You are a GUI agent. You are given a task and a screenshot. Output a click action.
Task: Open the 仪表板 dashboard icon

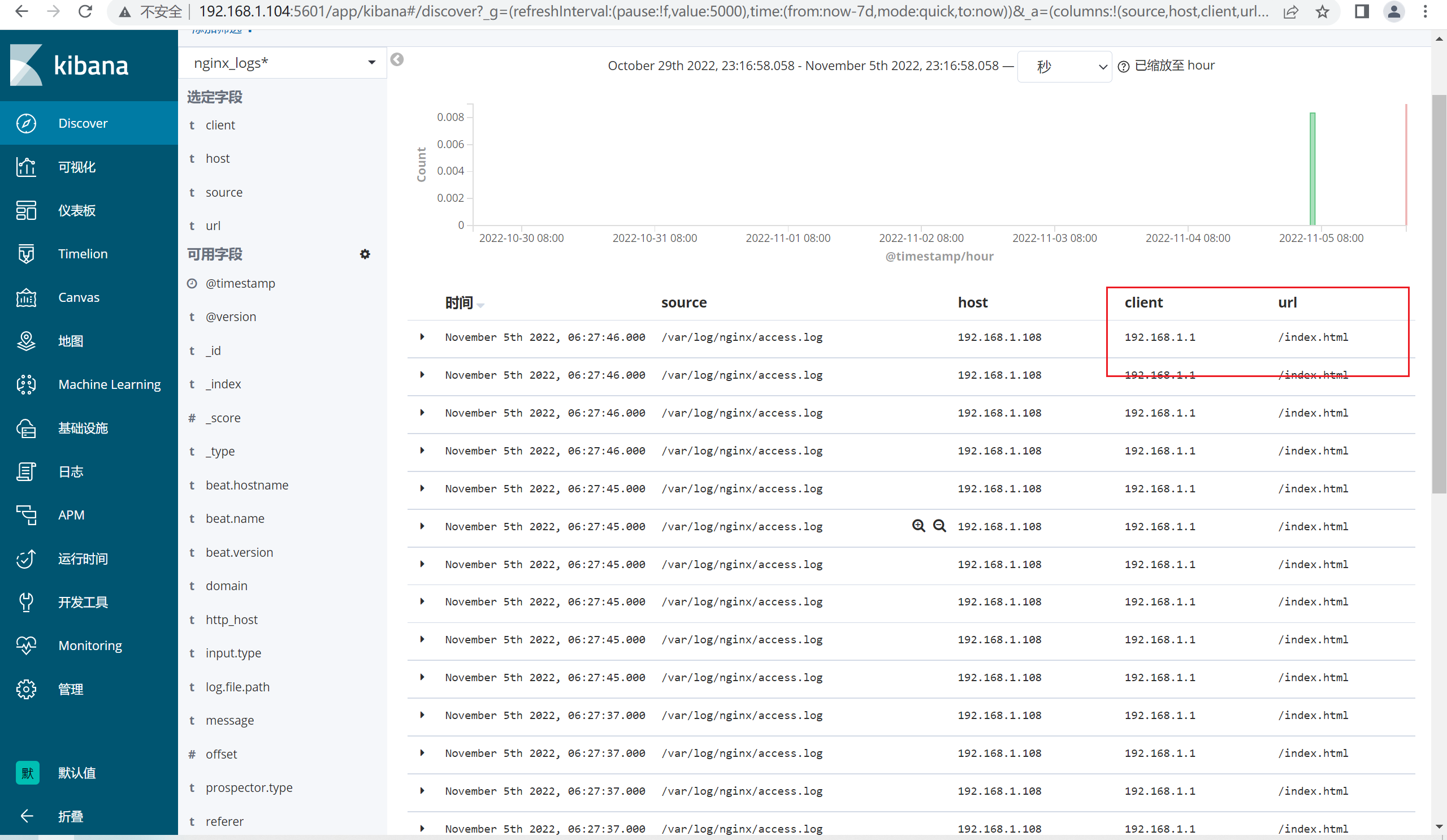[27, 210]
